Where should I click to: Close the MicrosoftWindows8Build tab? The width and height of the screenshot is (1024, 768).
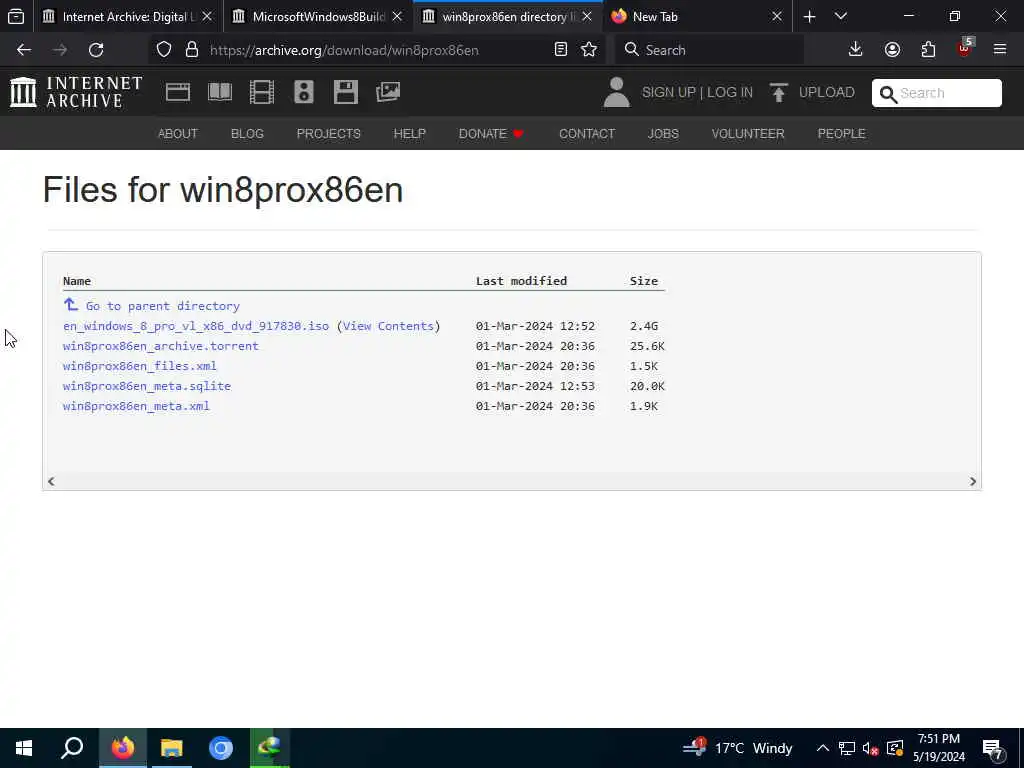point(397,17)
